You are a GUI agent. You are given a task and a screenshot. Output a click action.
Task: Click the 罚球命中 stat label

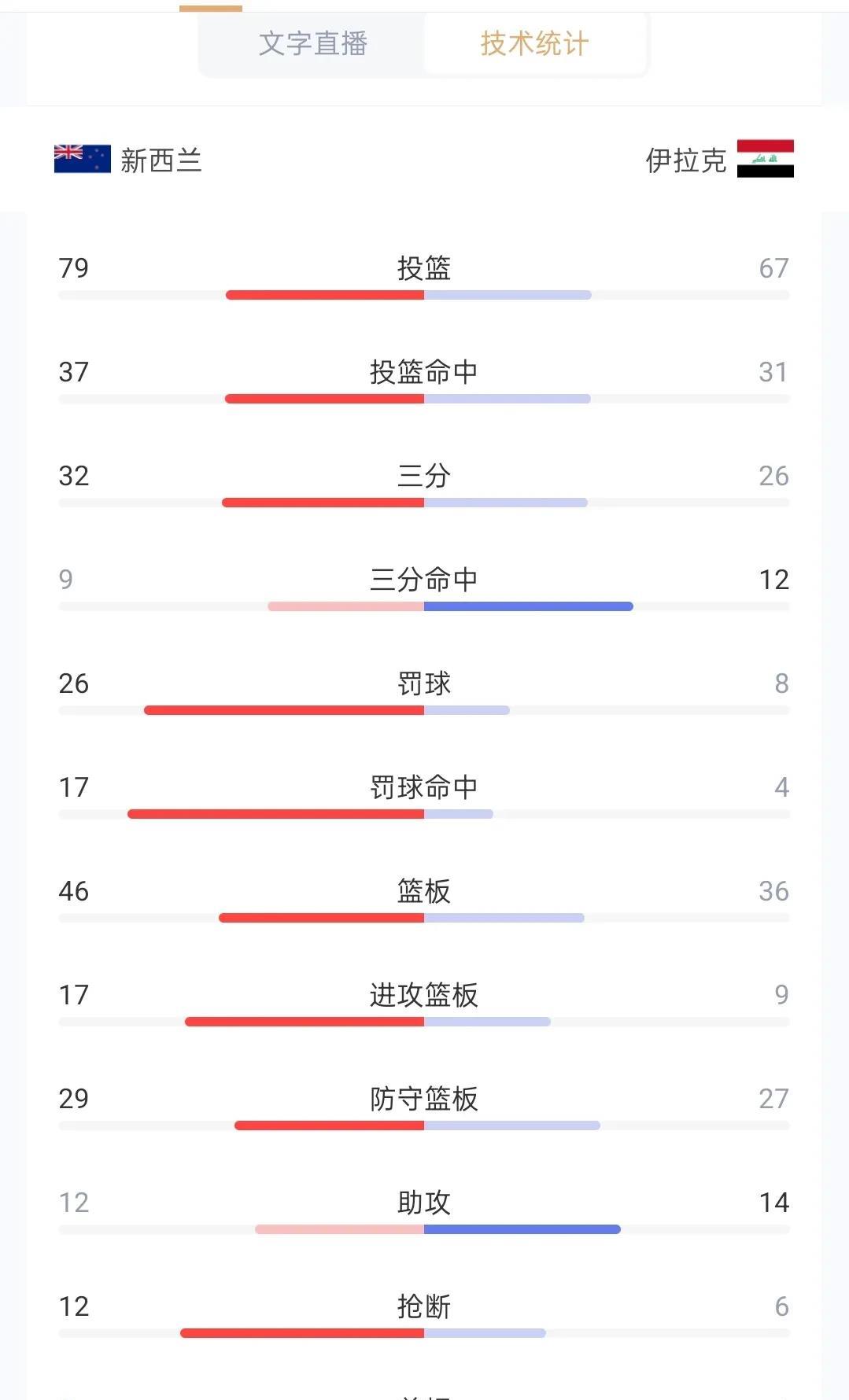424,787
